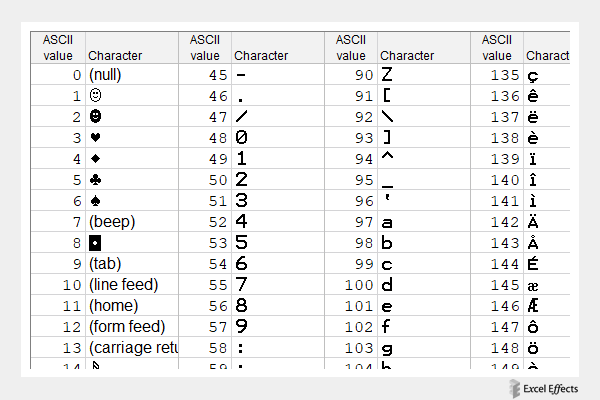Click the club symbol for ASCII 5
The image size is (600, 400).
[95, 180]
